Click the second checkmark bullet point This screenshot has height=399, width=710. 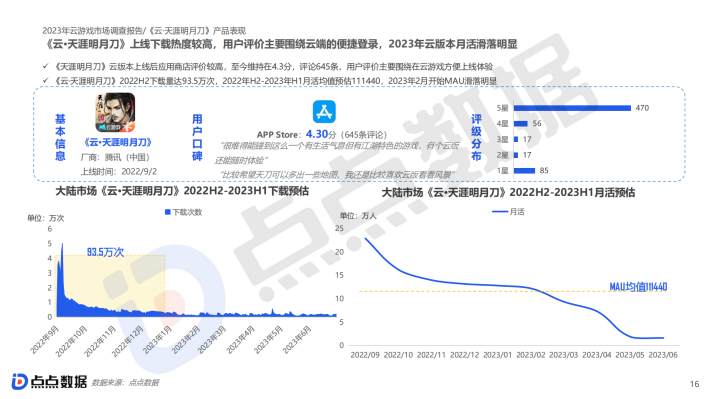click(46, 80)
